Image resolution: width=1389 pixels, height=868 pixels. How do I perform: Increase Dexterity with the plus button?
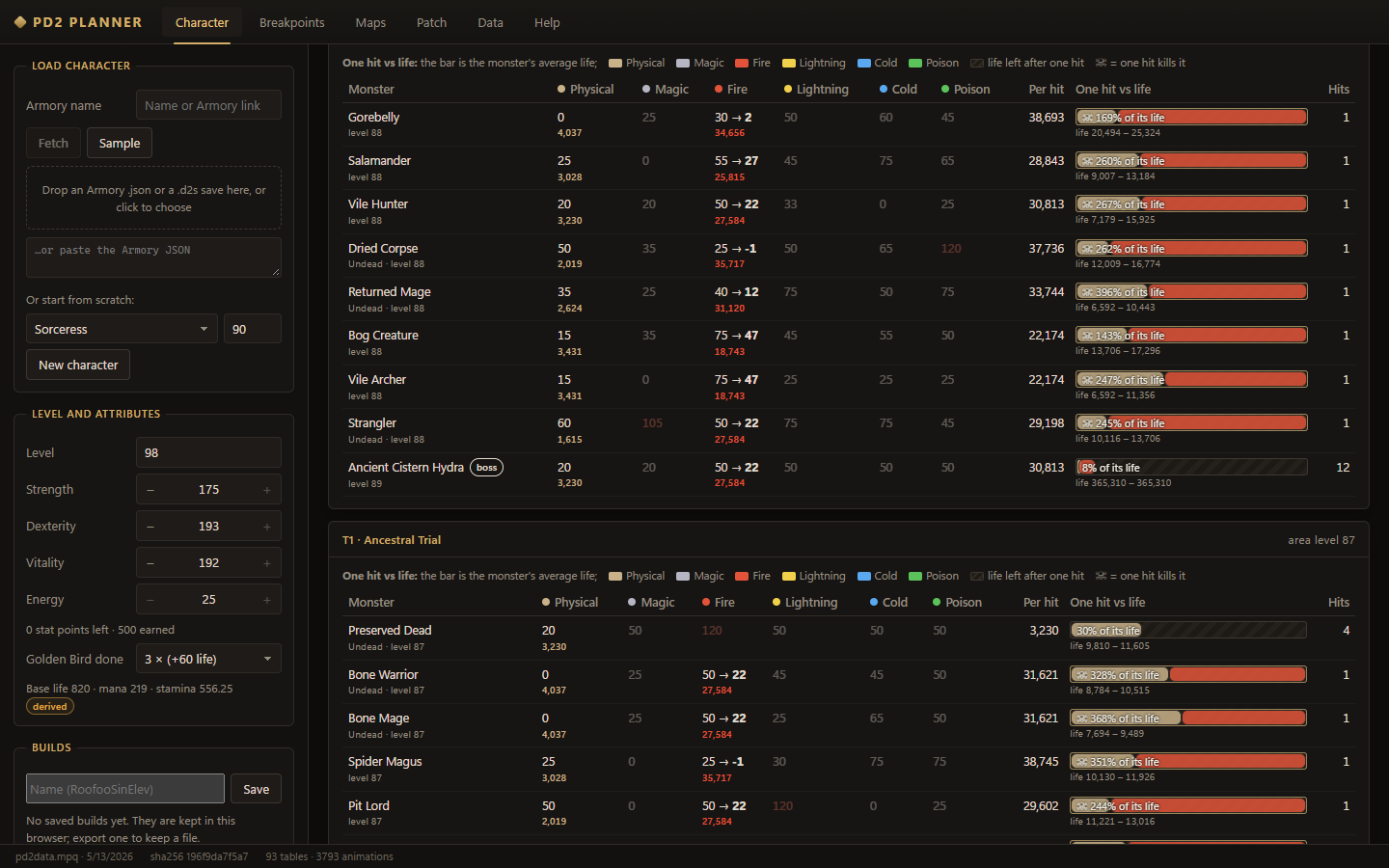267,527
